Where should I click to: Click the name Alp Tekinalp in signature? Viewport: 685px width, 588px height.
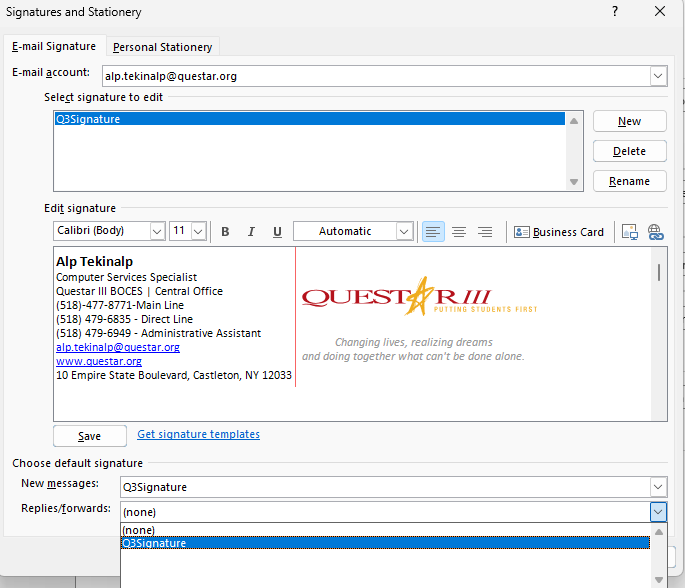click(x=94, y=261)
